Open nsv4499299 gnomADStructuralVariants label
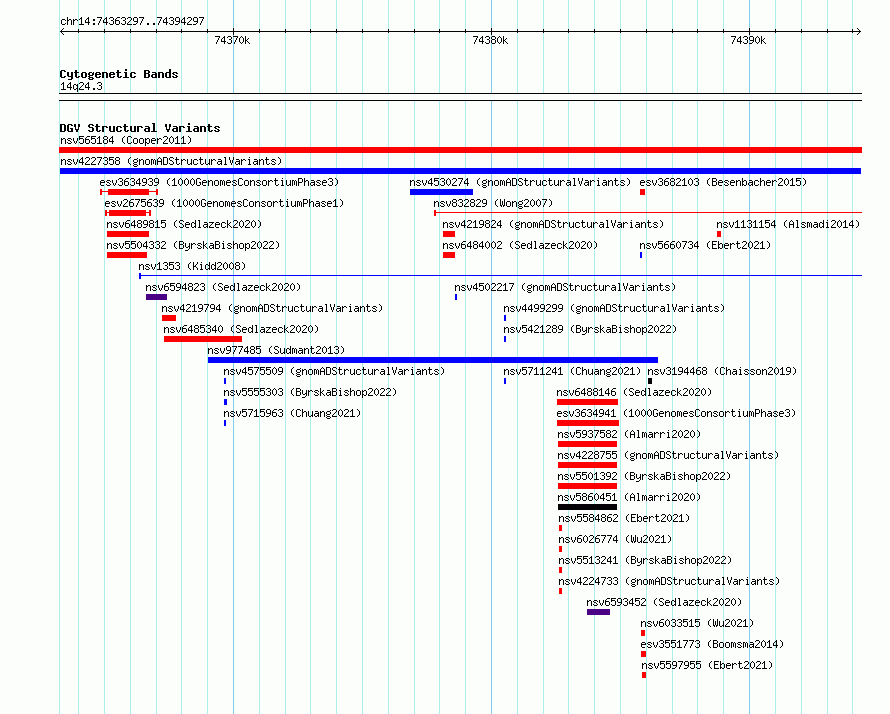Viewport: 890px width, 714px height. [x=614, y=308]
